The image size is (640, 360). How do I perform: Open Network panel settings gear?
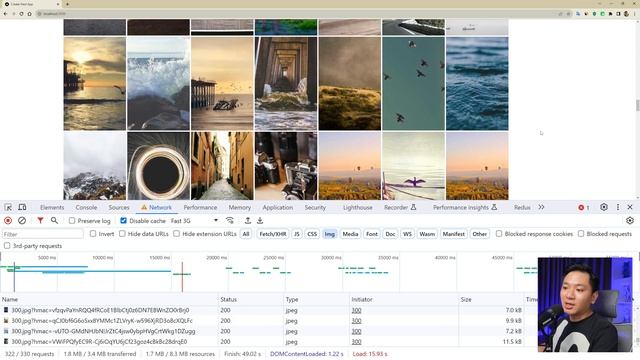pyautogui.click(x=630, y=220)
